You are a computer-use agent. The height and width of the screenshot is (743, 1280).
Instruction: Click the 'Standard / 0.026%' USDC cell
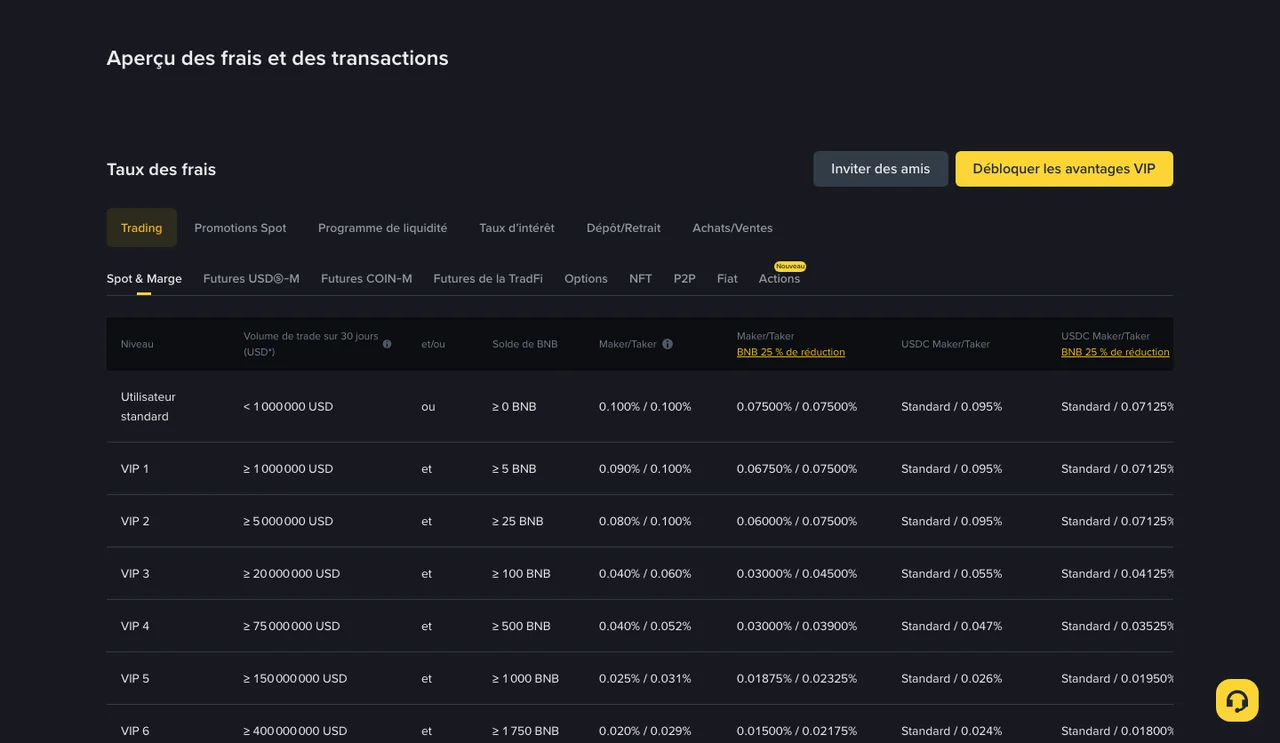click(x=951, y=679)
